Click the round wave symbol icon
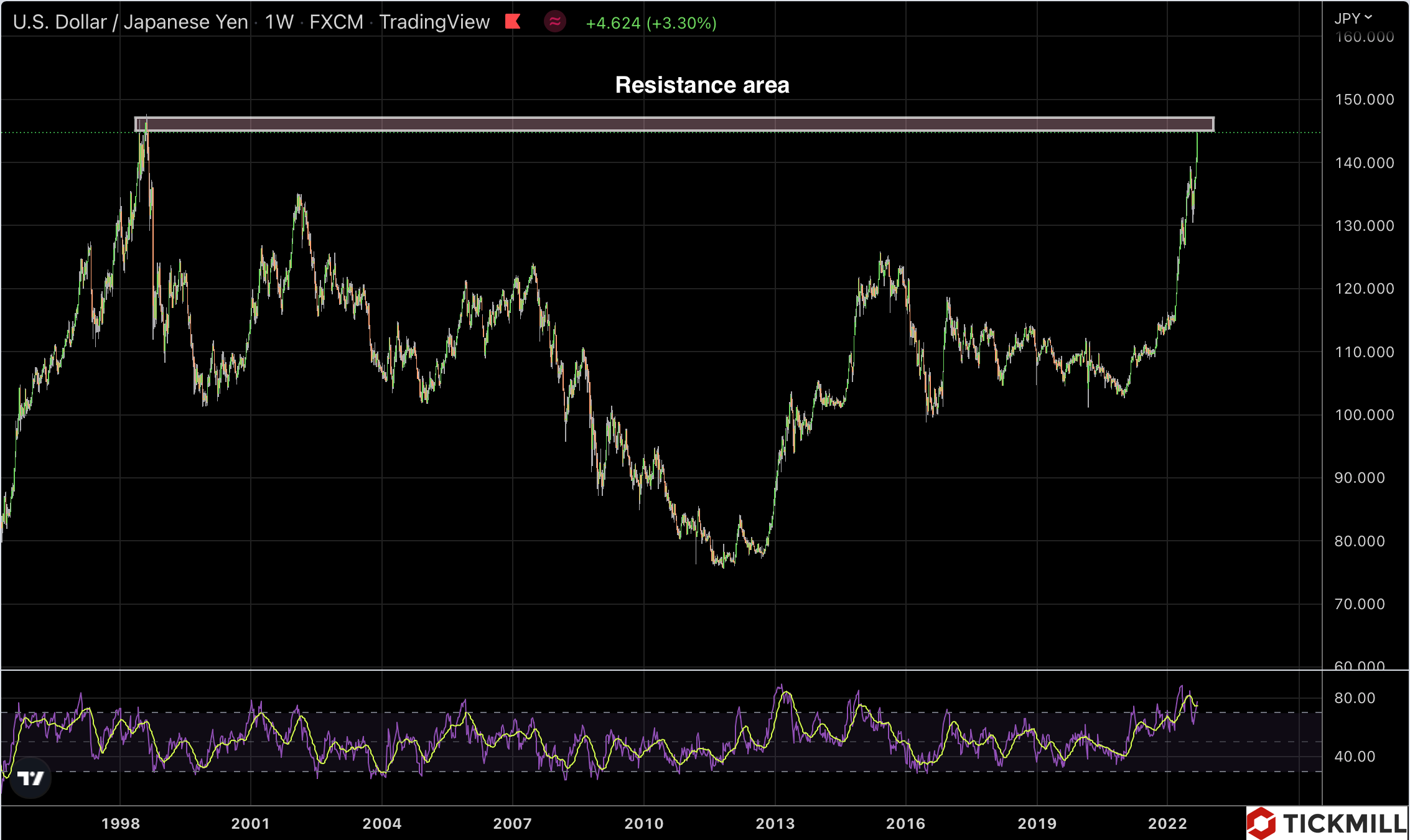Screen dimensions: 1410x840 click(x=554, y=22)
